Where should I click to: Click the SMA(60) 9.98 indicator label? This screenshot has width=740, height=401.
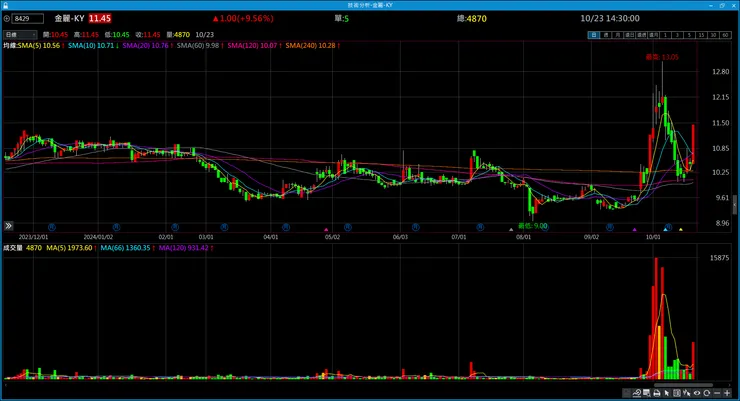198,46
